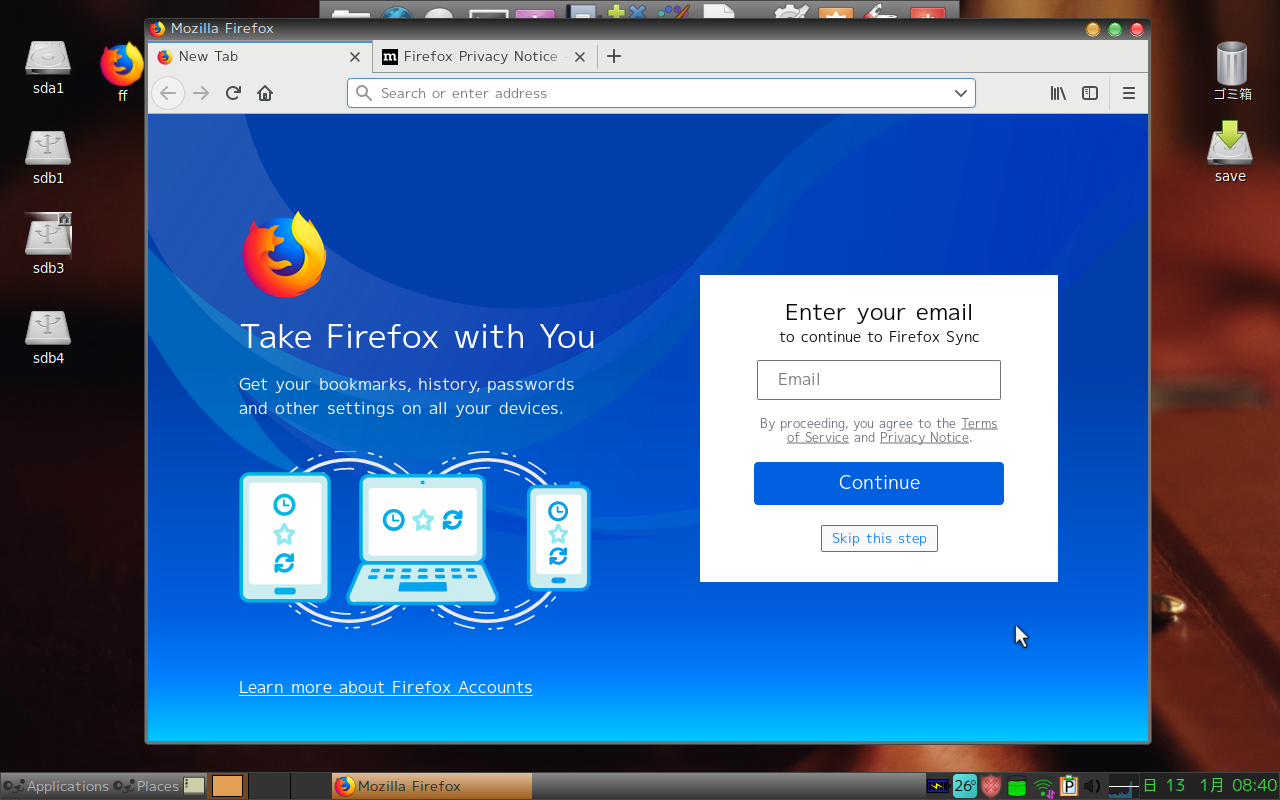Image resolution: width=1280 pixels, height=800 pixels.
Task: Click Skip this step
Action: pos(879,538)
